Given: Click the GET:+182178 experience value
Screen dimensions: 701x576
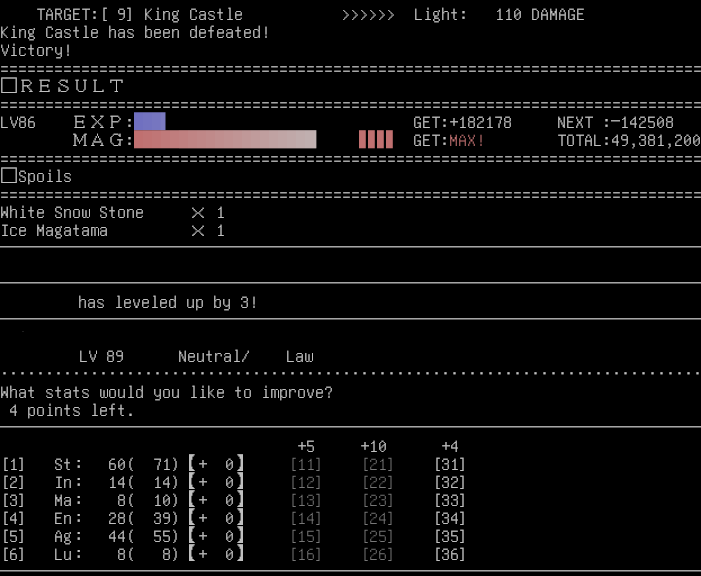Looking at the screenshot, I should pos(462,123).
